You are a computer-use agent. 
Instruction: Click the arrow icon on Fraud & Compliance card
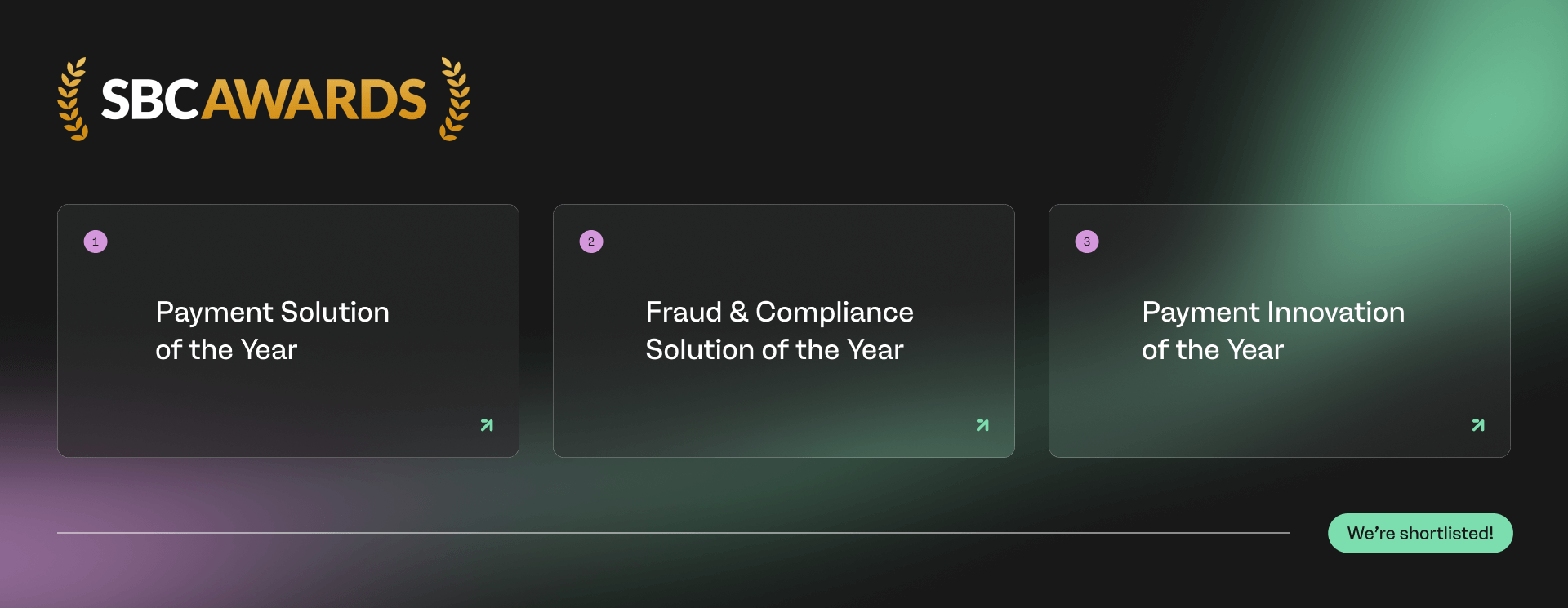click(x=982, y=424)
